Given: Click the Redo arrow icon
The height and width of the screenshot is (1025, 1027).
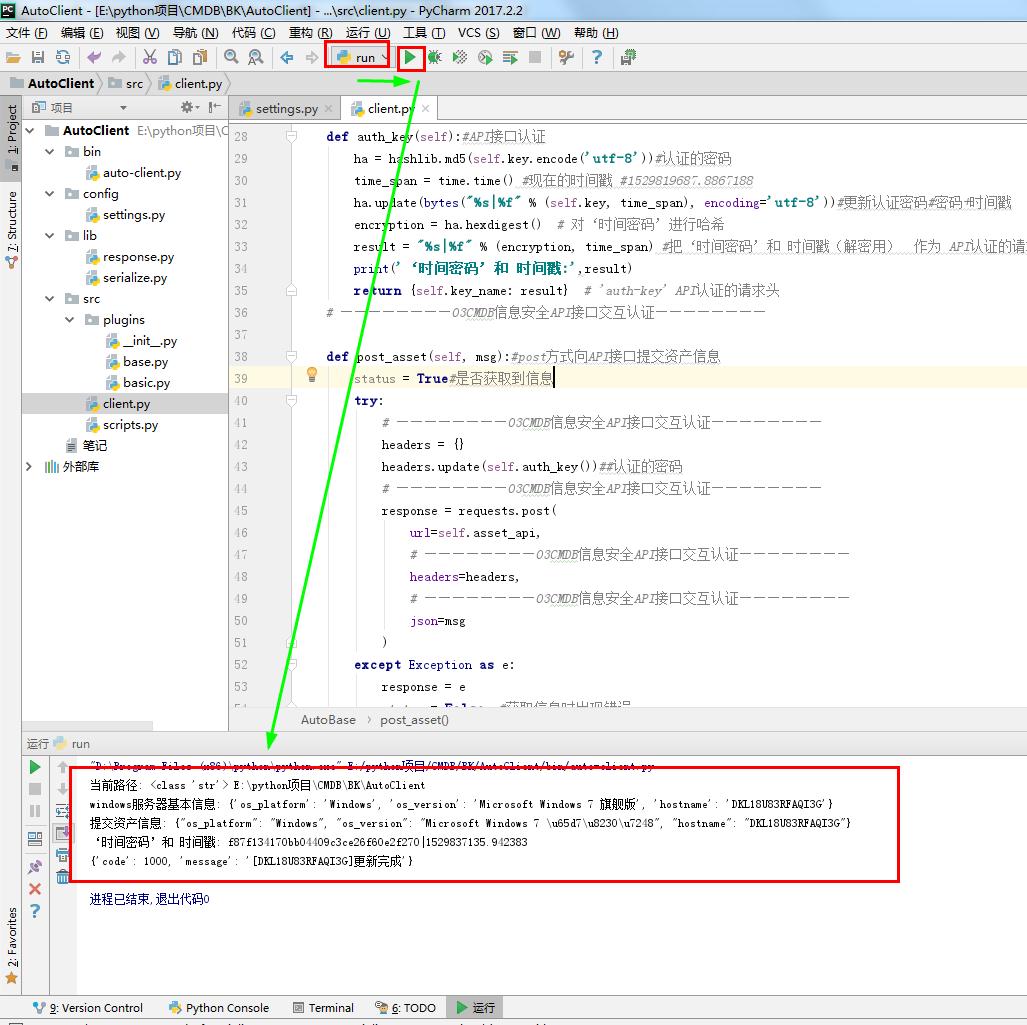Looking at the screenshot, I should click(x=119, y=58).
